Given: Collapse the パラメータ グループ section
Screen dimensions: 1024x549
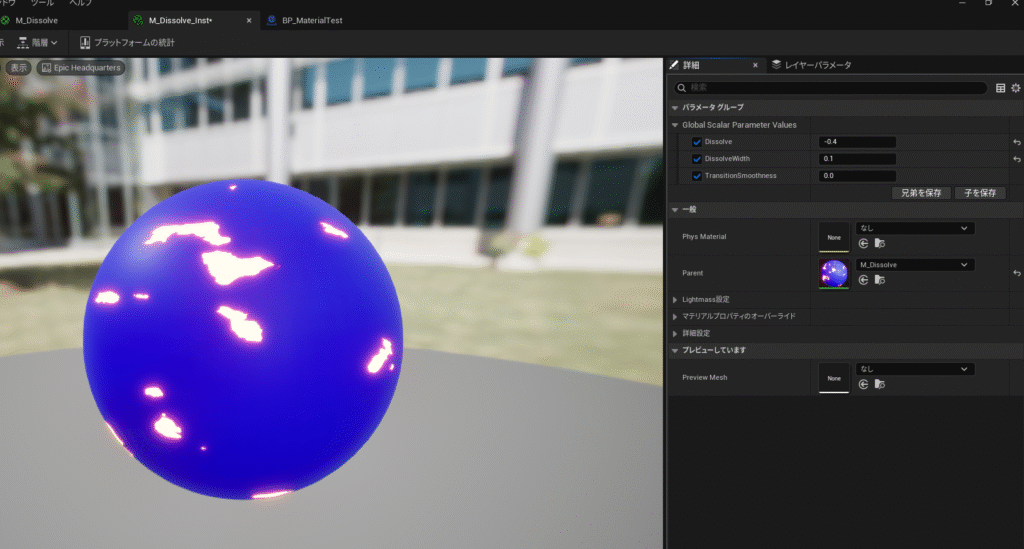Looking at the screenshot, I should (675, 107).
